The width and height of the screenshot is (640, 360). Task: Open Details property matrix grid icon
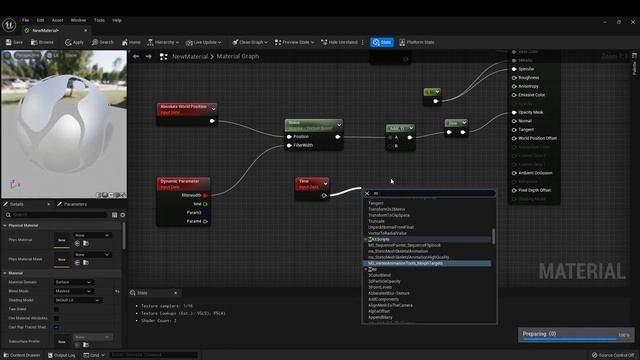pyautogui.click(x=114, y=215)
